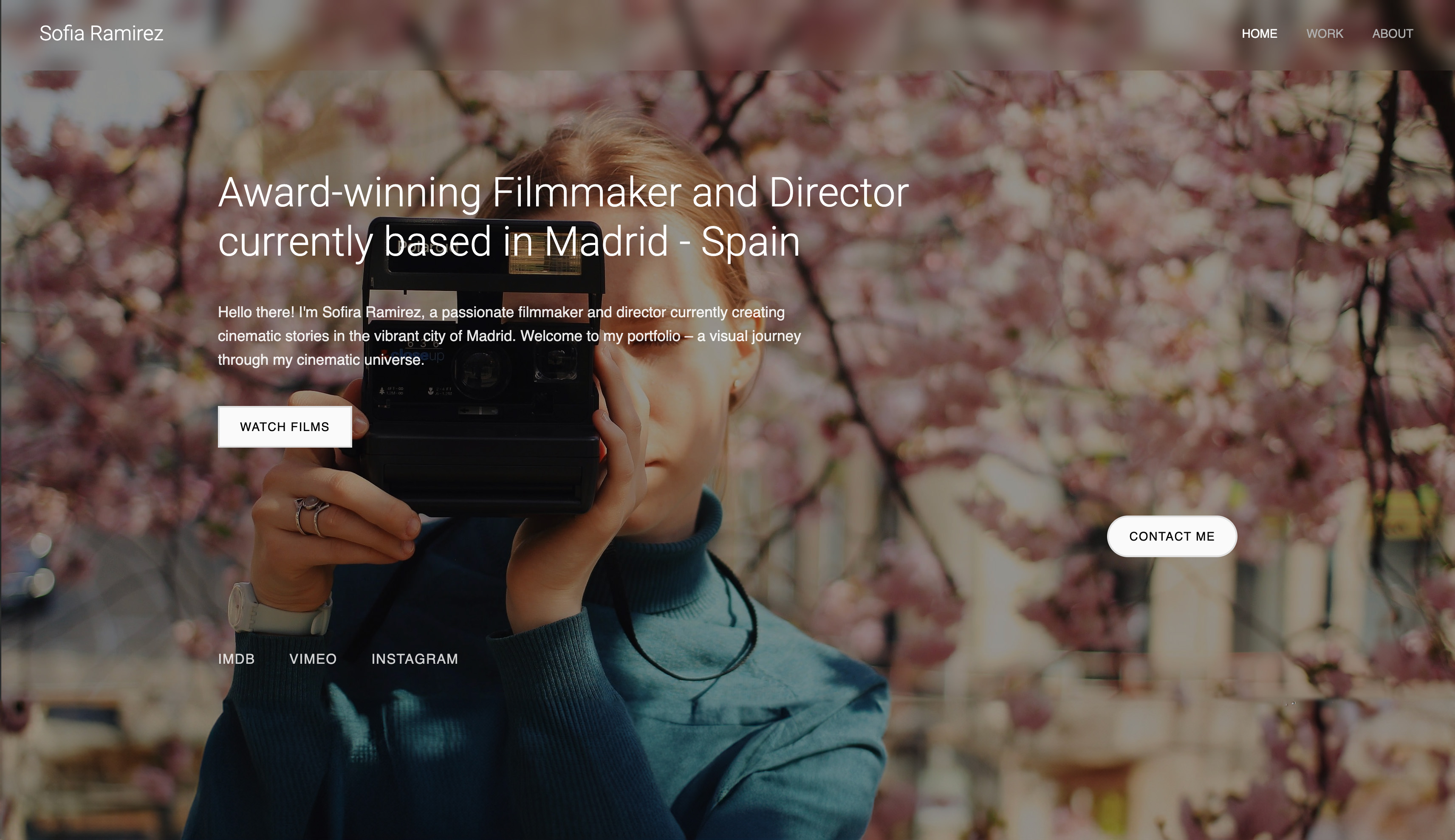Viewport: 1455px width, 840px height.
Task: Open the ABOUT page from navigation
Action: point(1392,34)
